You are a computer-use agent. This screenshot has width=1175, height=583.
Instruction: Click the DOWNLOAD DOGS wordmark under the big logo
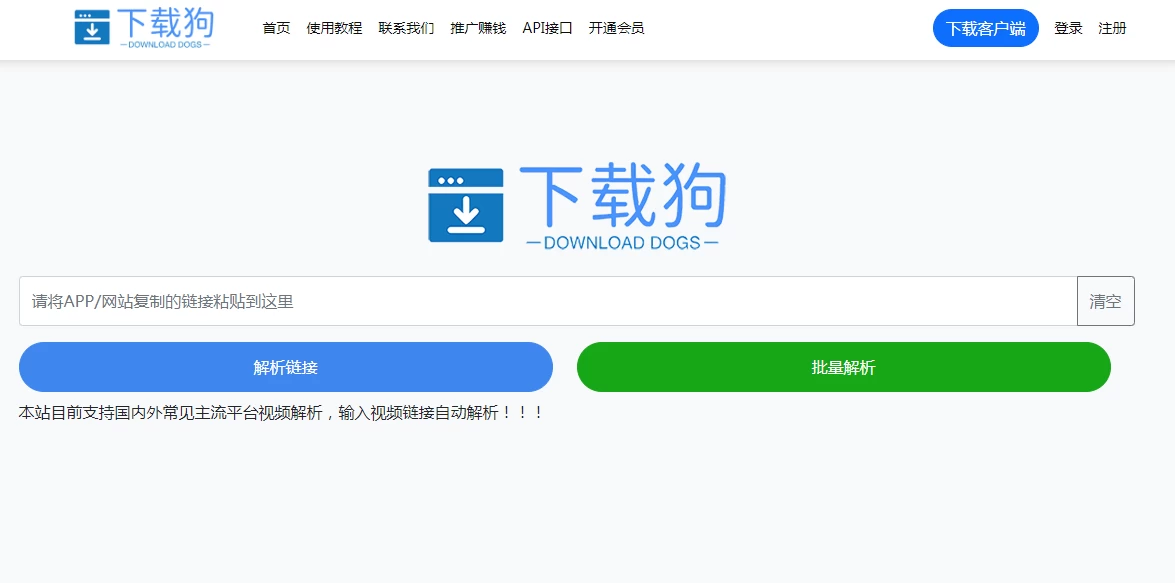pos(623,240)
